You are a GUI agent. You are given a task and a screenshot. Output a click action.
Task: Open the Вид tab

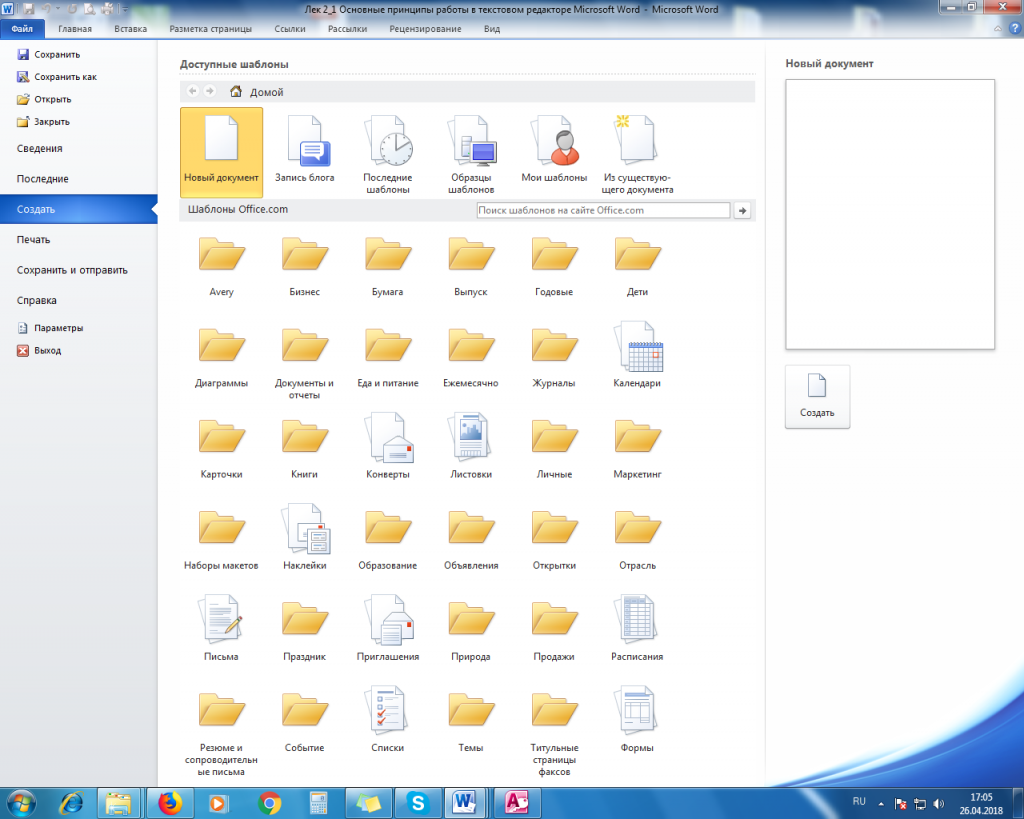(x=492, y=29)
